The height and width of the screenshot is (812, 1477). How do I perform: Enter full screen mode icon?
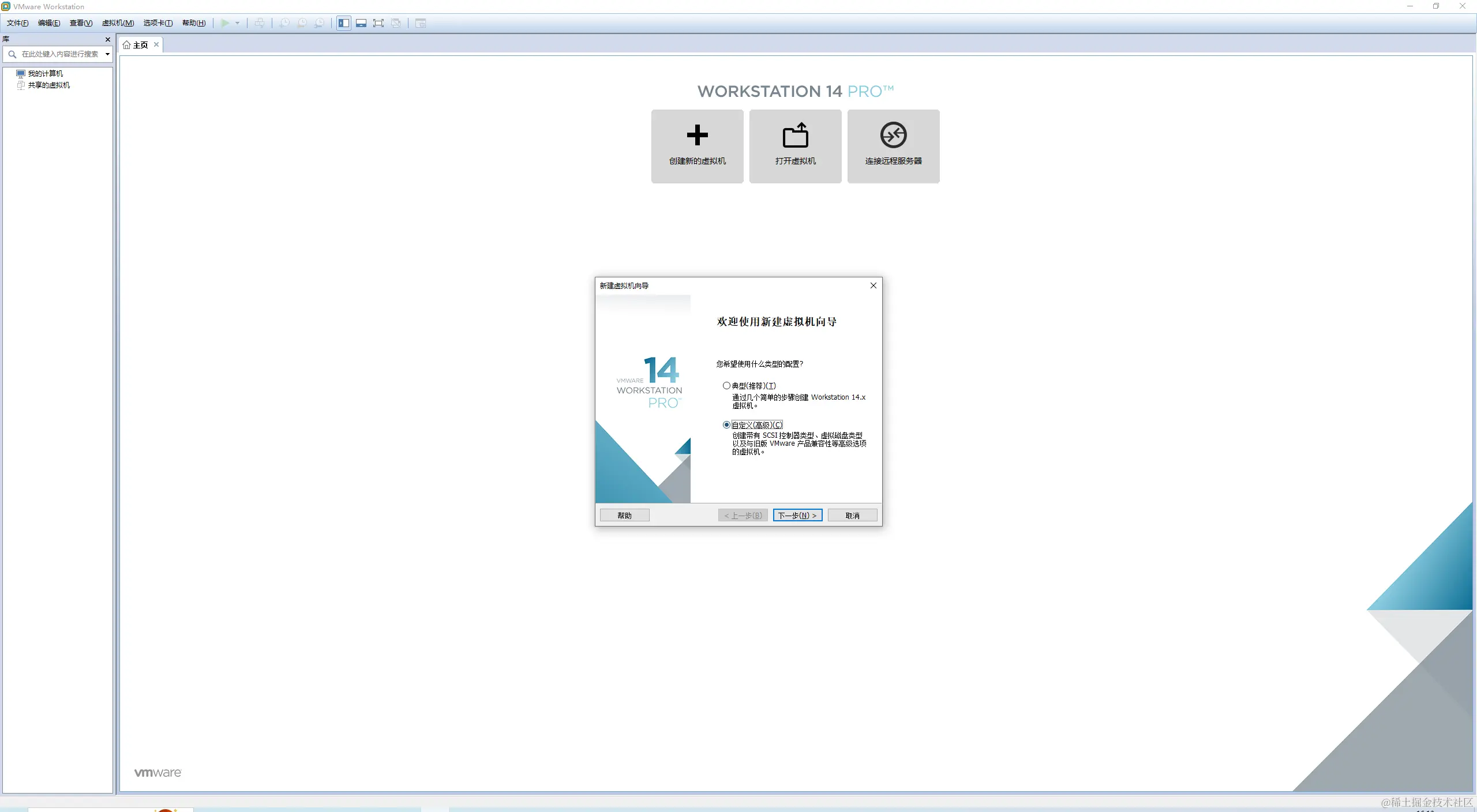(x=378, y=23)
